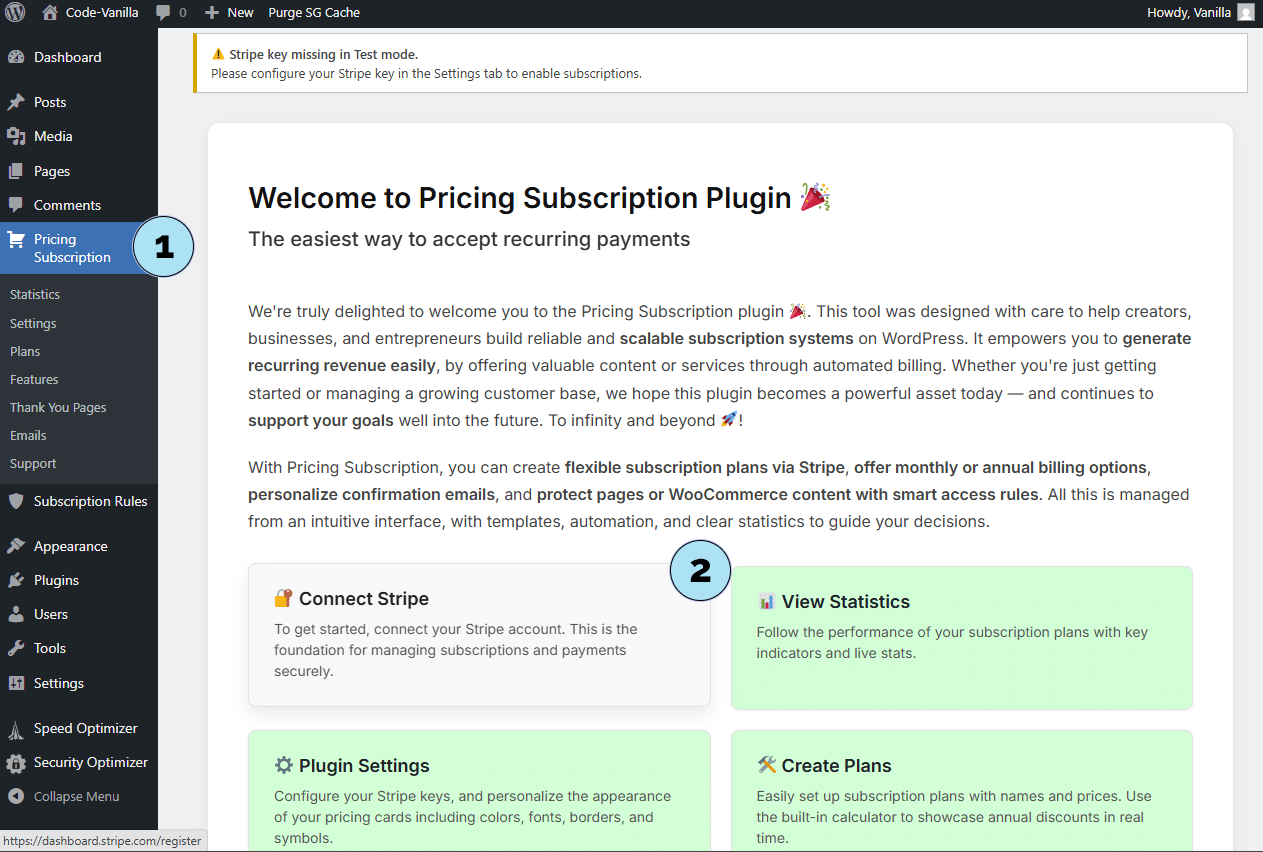Click the user avatar next to Howdy, Vanilla
Viewport: 1263px width, 852px height.
pos(1245,13)
